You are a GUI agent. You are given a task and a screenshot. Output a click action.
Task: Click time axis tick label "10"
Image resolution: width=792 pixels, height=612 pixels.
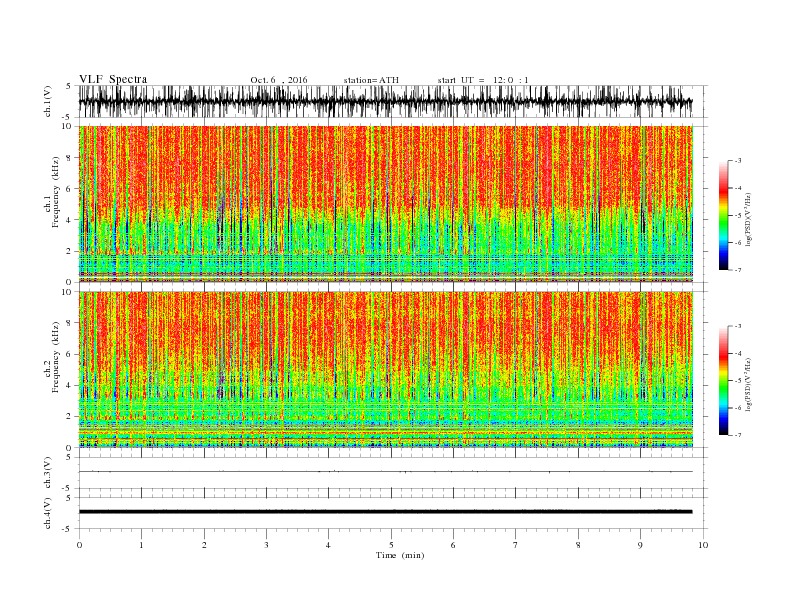click(x=703, y=545)
